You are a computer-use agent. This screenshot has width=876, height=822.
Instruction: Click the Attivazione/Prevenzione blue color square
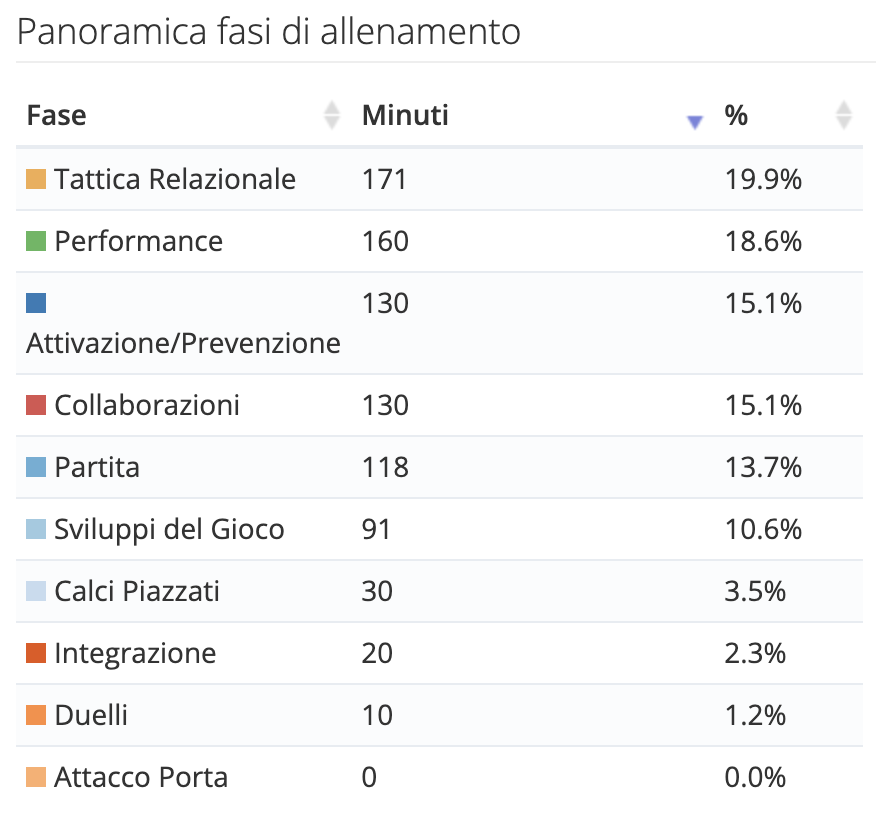tap(37, 303)
